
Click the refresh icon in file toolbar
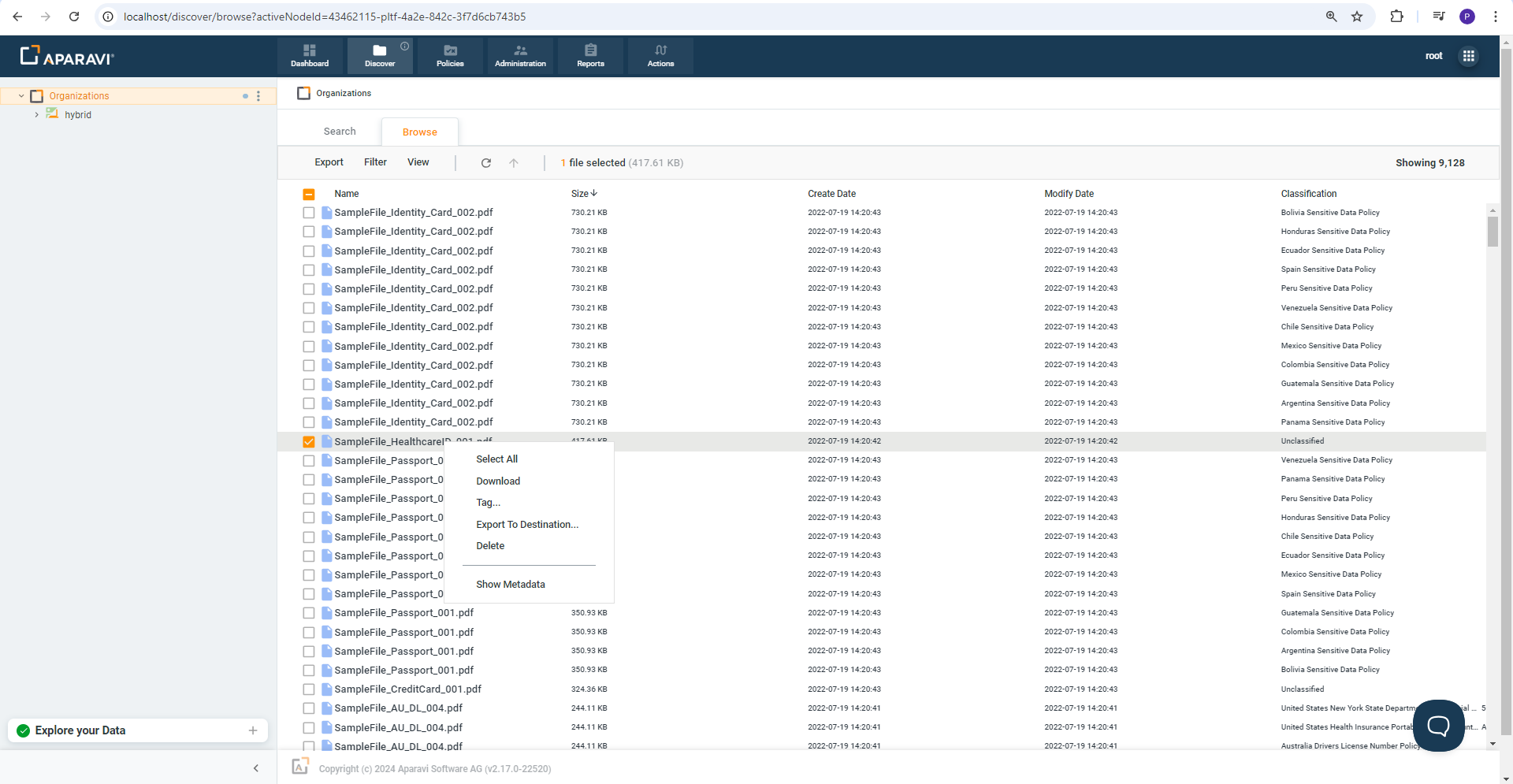coord(486,163)
